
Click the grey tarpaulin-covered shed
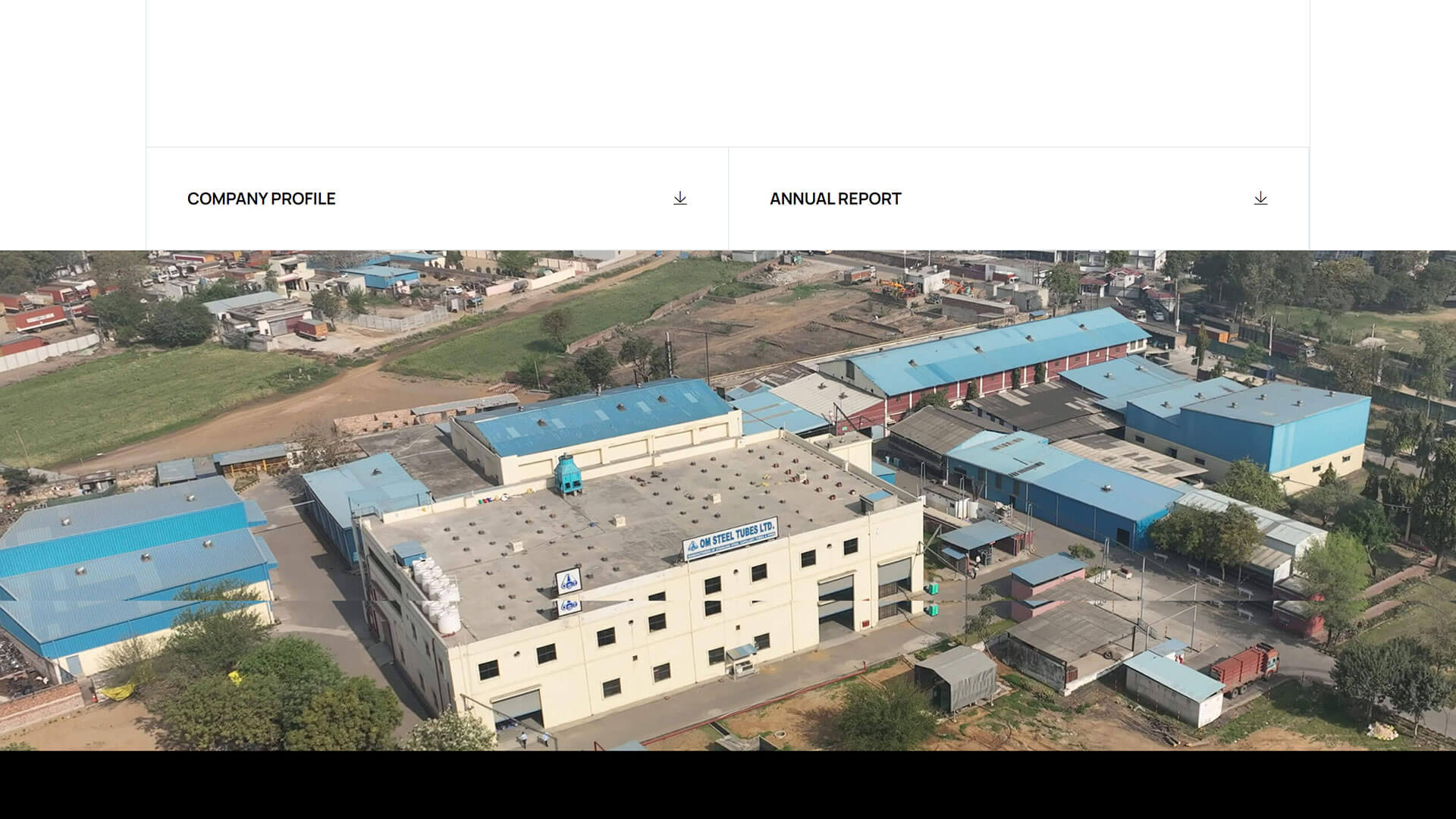(x=956, y=677)
